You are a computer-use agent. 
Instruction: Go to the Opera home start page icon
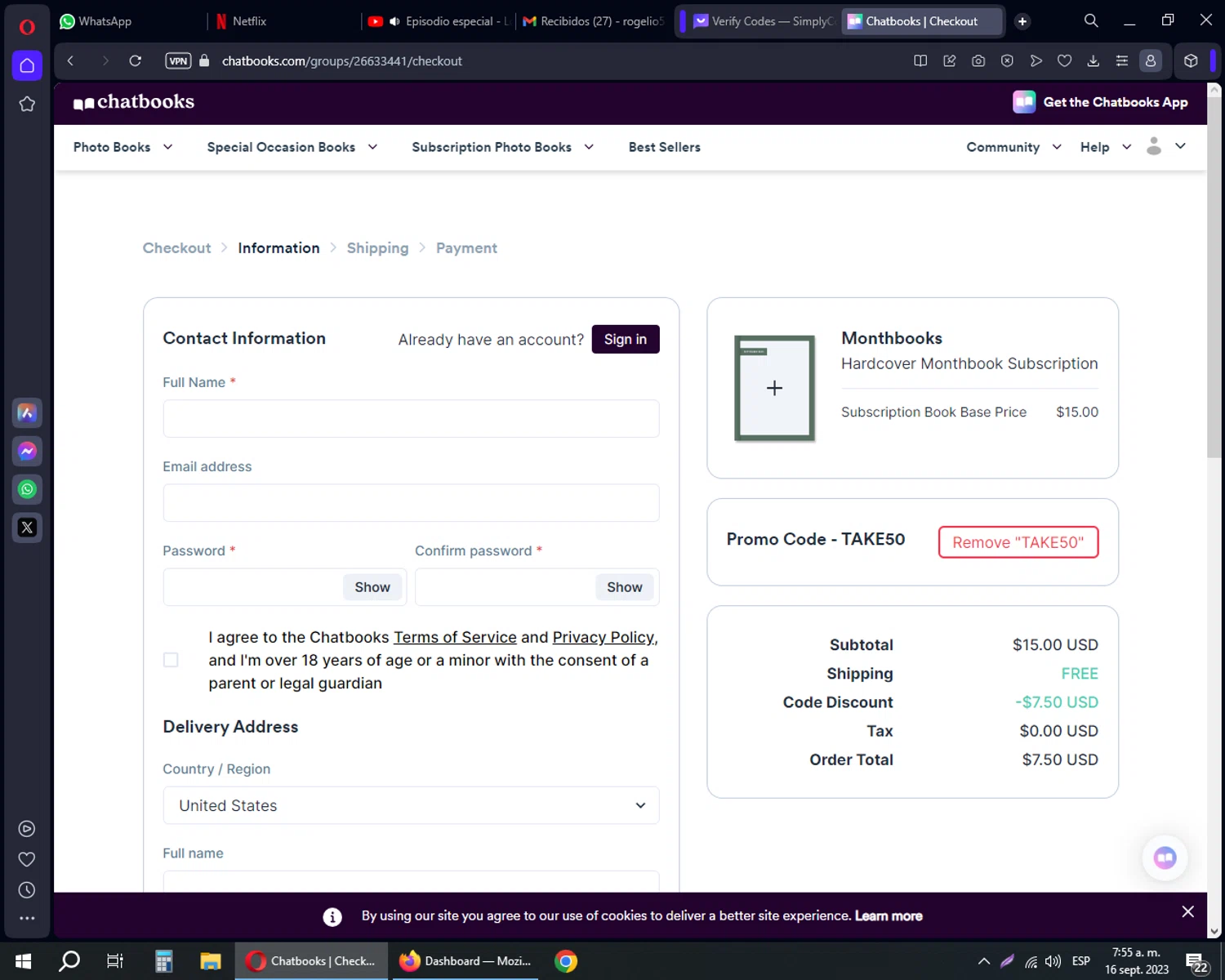point(27,65)
